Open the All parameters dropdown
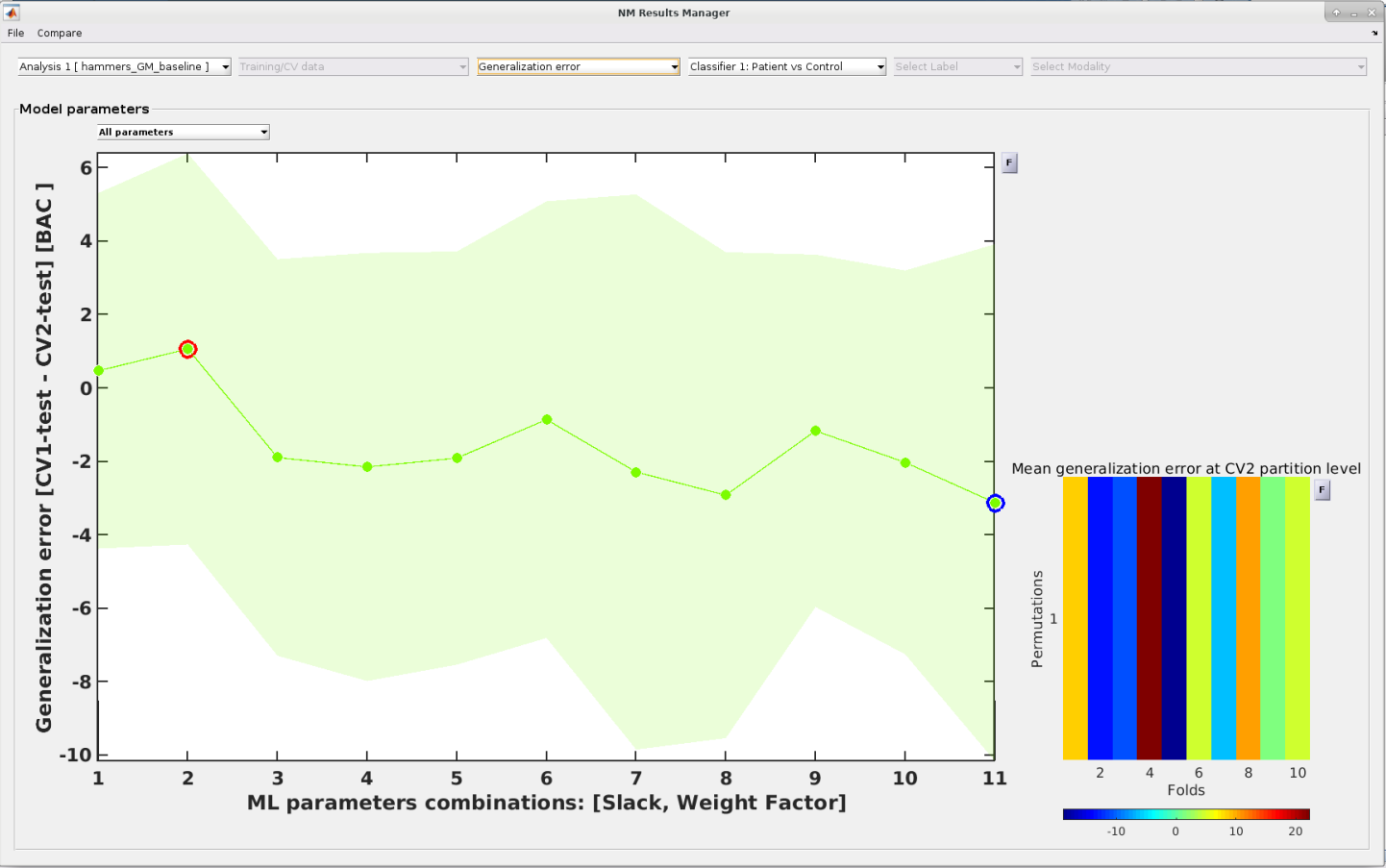1386x868 pixels. pyautogui.click(x=183, y=132)
